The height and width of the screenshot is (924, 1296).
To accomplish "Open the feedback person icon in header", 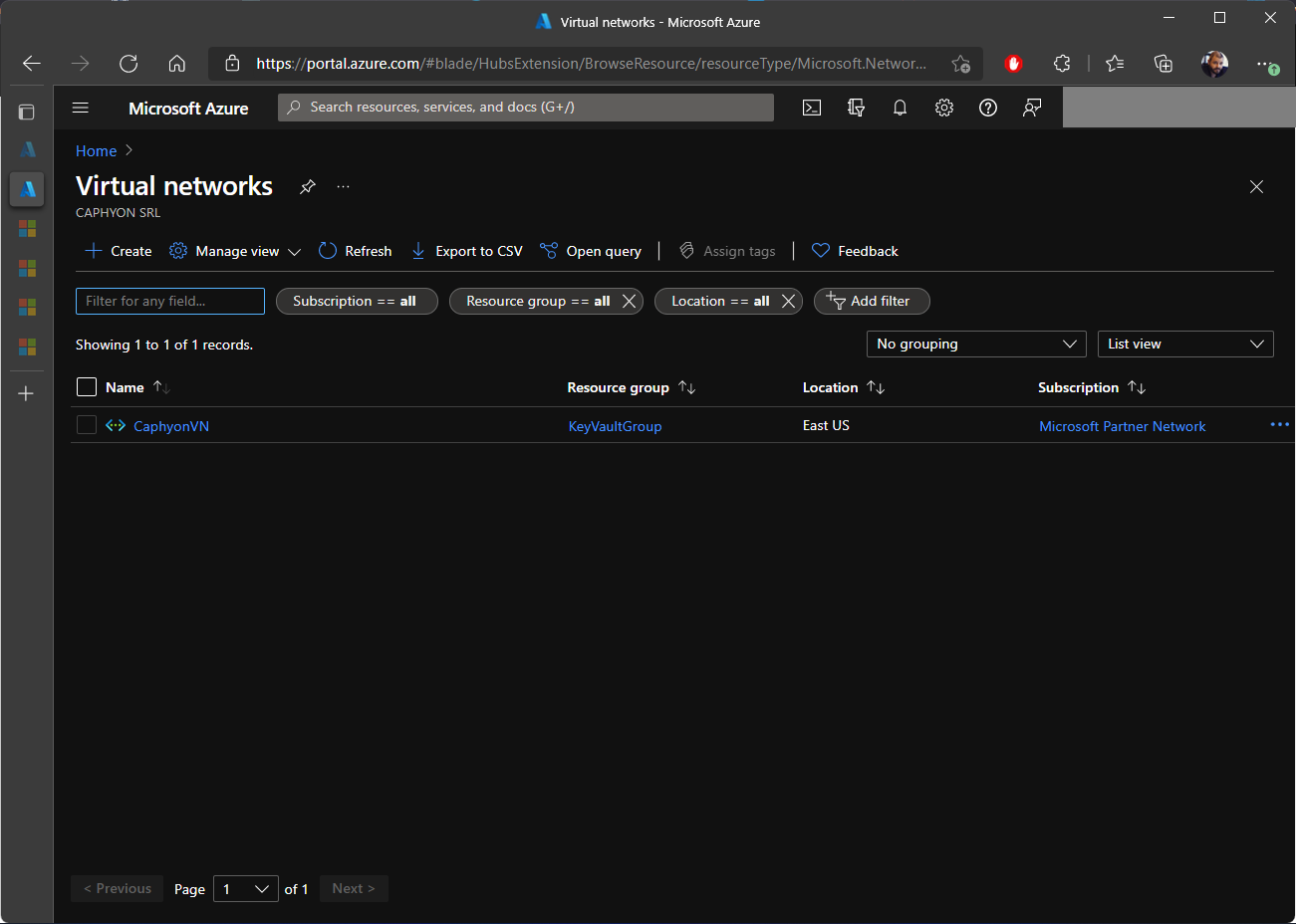I will [1032, 108].
